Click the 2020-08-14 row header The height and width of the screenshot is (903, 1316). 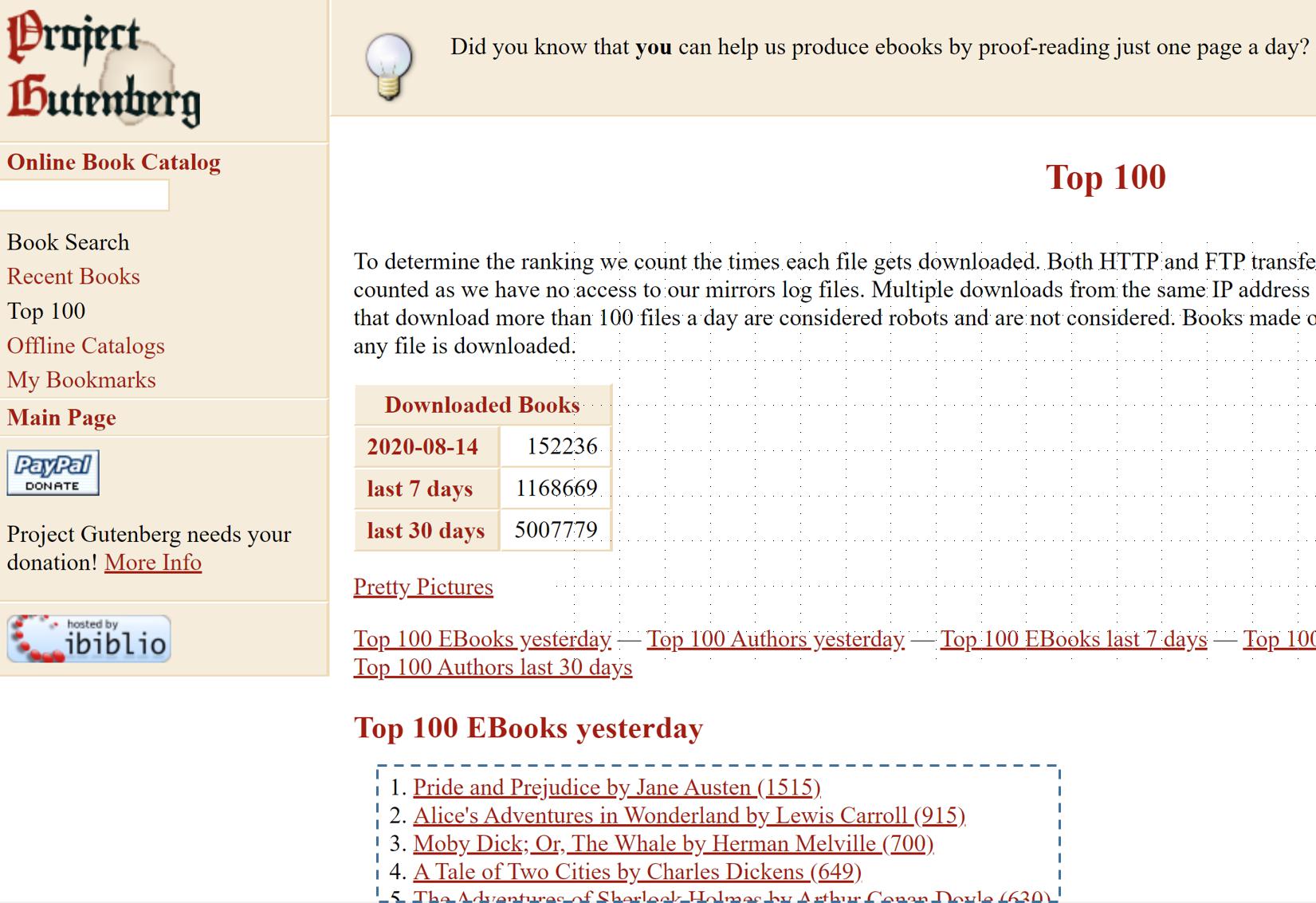click(x=426, y=446)
